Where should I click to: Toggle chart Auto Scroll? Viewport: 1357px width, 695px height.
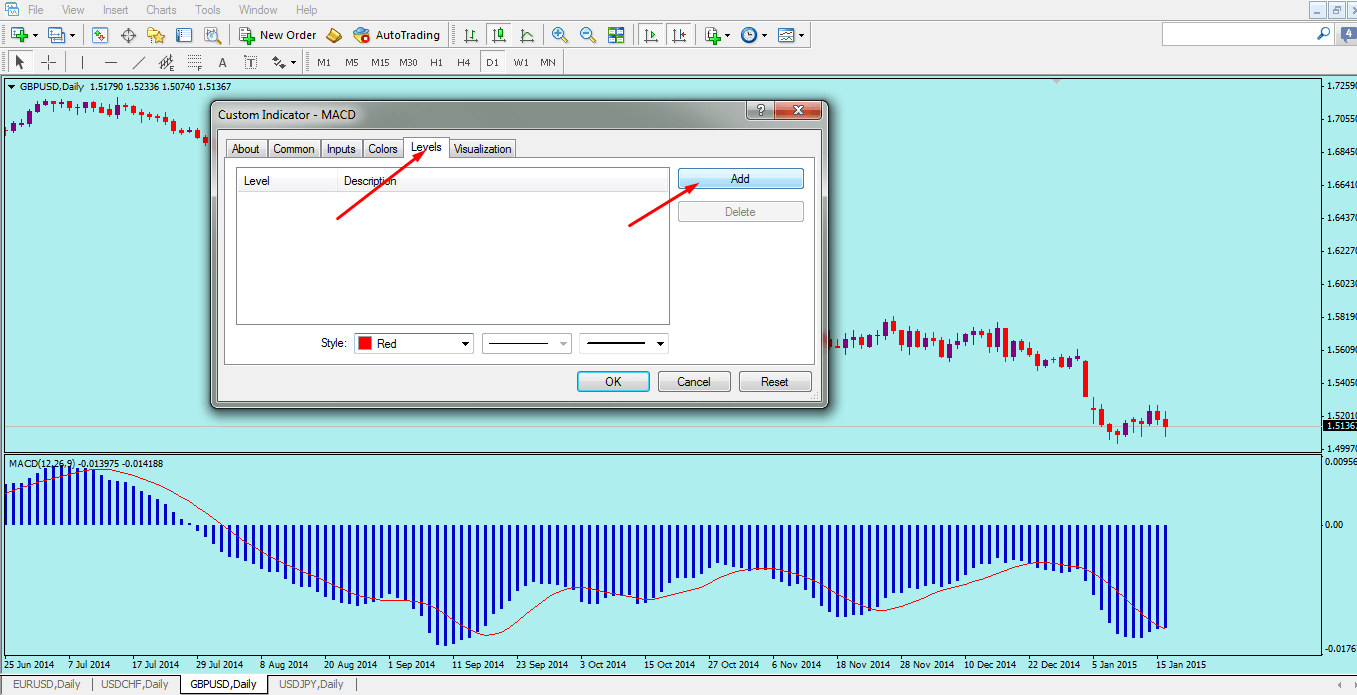(651, 35)
